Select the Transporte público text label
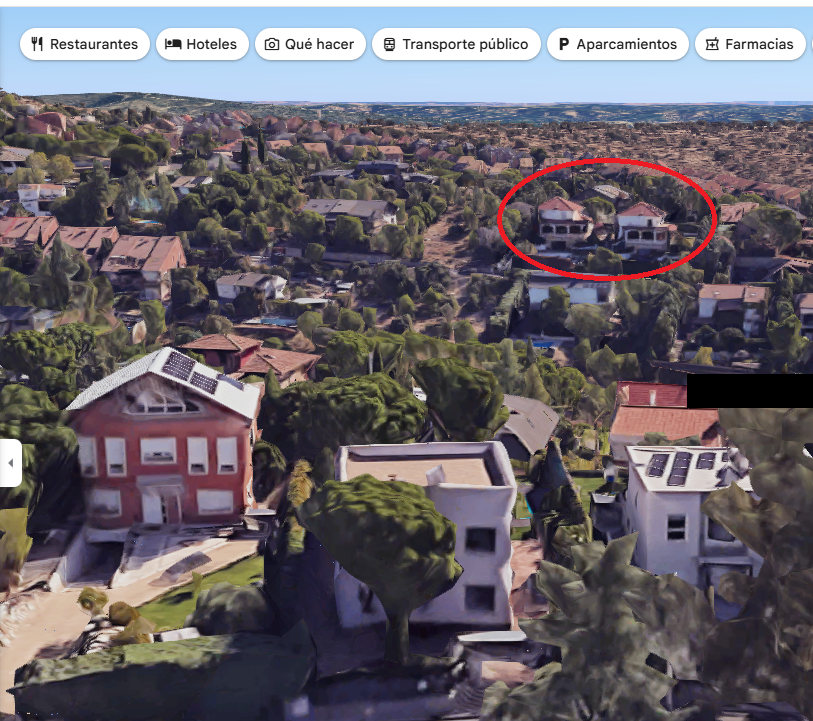 tap(465, 44)
